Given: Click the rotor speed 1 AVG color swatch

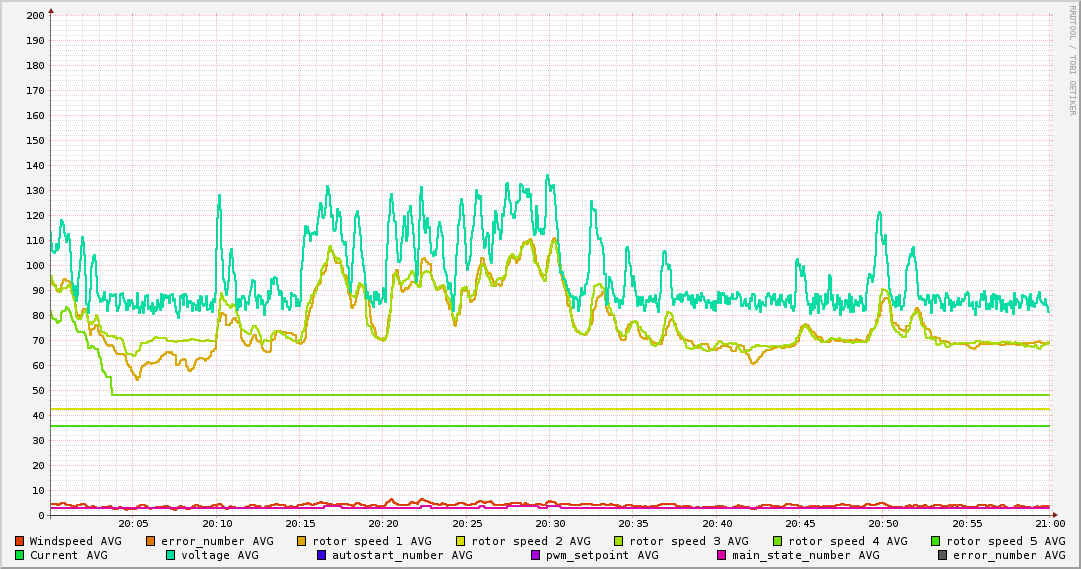Looking at the screenshot, I should pyautogui.click(x=302, y=541).
